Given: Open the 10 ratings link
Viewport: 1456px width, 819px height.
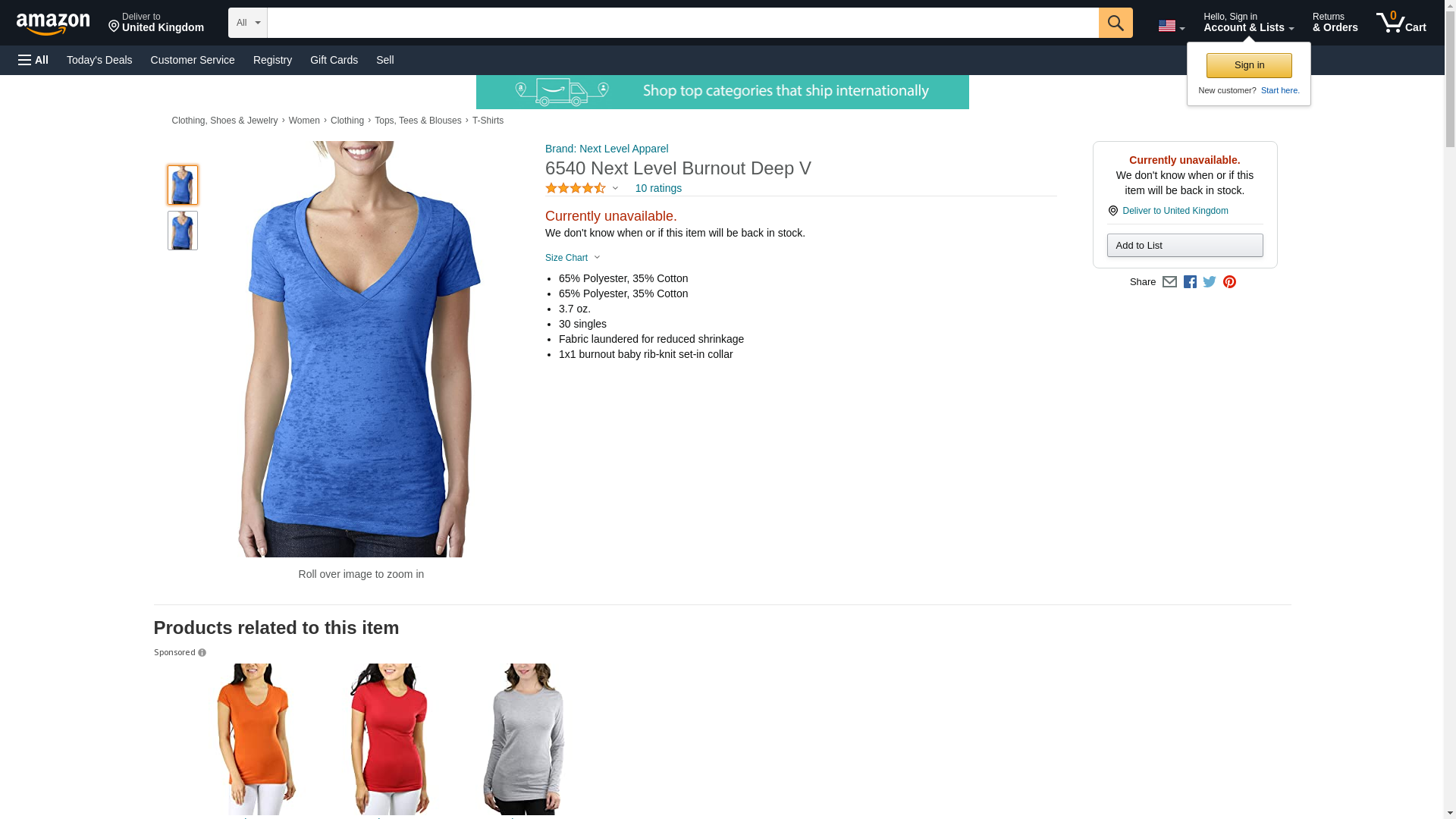Looking at the screenshot, I should click(658, 188).
